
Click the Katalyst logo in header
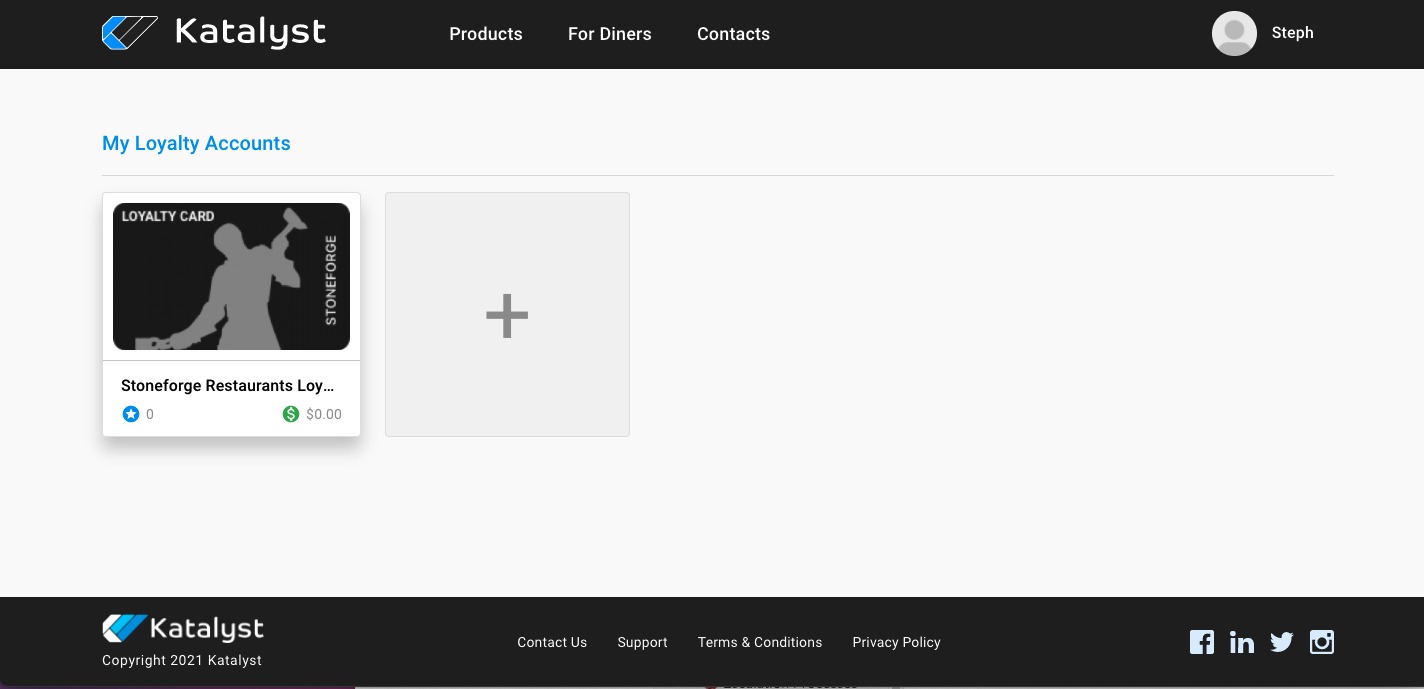point(214,33)
